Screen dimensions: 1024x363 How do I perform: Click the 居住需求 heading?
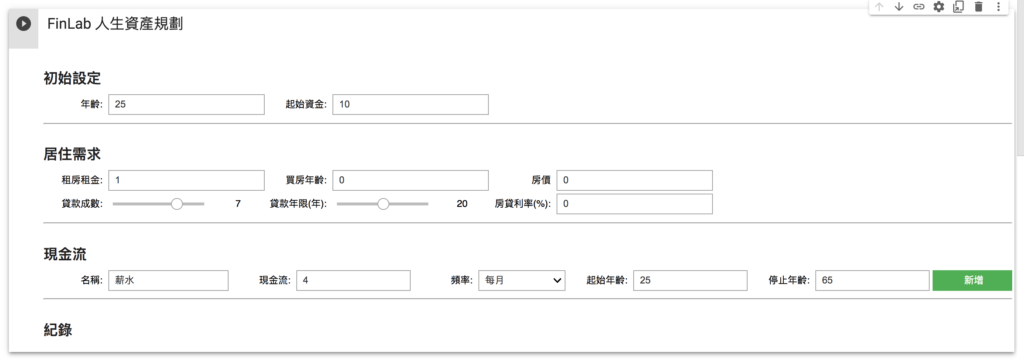point(72,154)
